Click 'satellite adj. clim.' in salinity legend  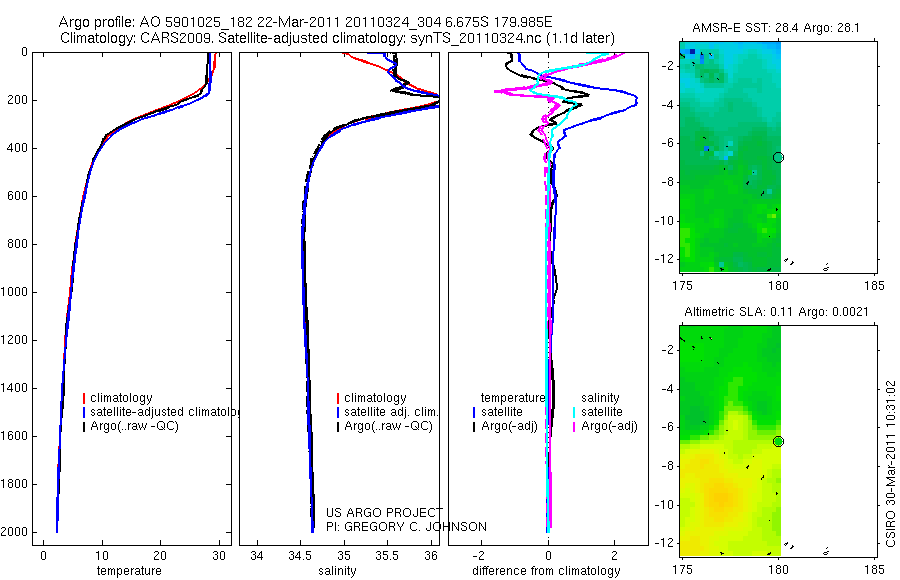(391, 412)
